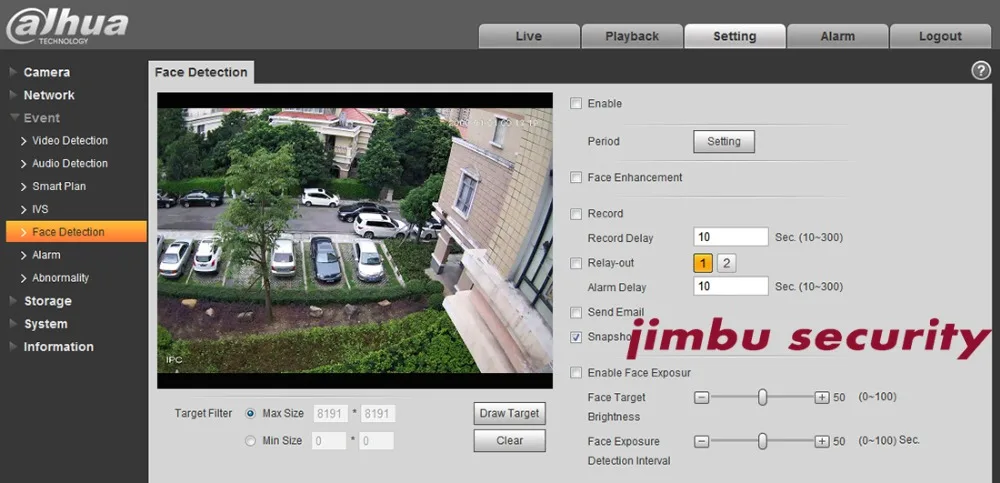Uncheck the Snapshot checkbox
This screenshot has width=1000, height=483.
576,337
